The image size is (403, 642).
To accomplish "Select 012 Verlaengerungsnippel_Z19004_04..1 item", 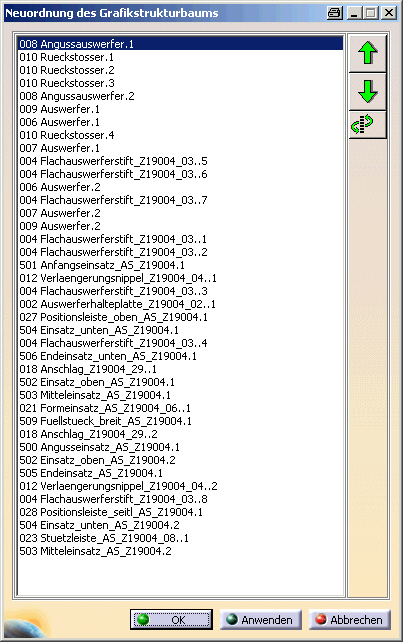I will click(x=180, y=278).
